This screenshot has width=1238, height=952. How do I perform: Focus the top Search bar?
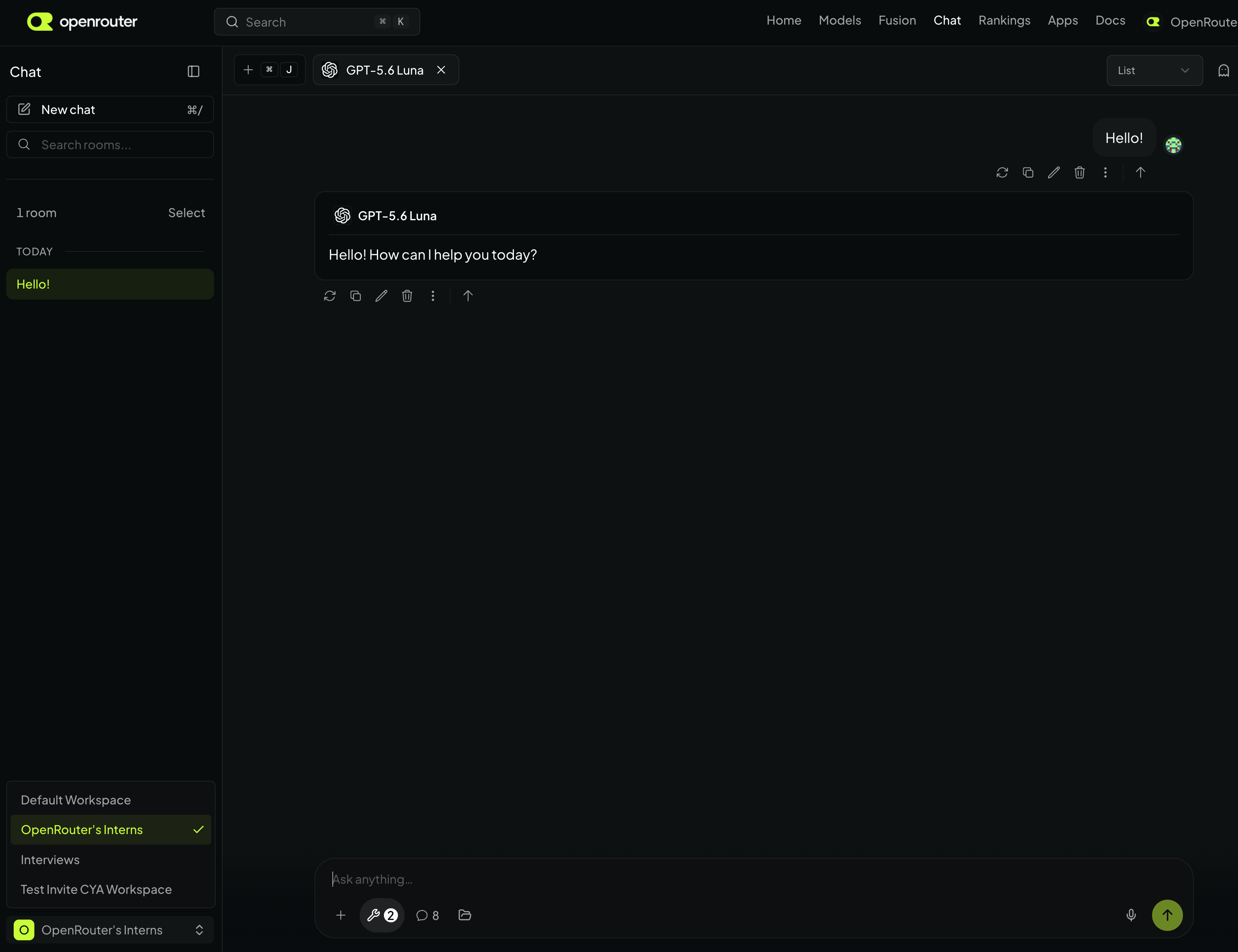pyautogui.click(x=317, y=21)
